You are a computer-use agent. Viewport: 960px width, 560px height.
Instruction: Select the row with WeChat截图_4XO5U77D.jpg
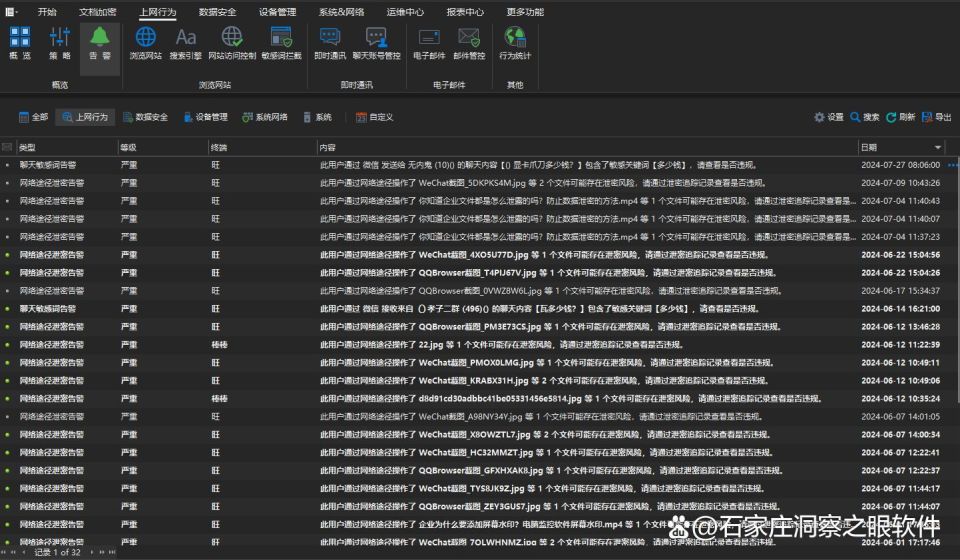point(473,255)
